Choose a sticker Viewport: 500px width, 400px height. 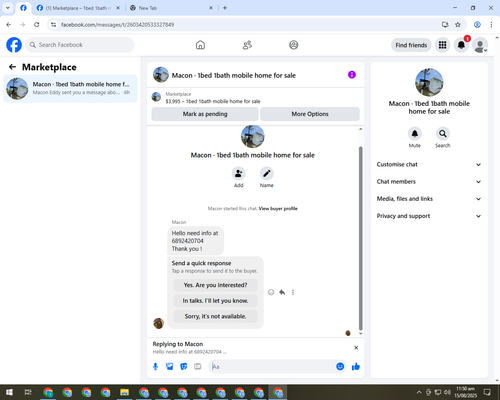(184, 367)
